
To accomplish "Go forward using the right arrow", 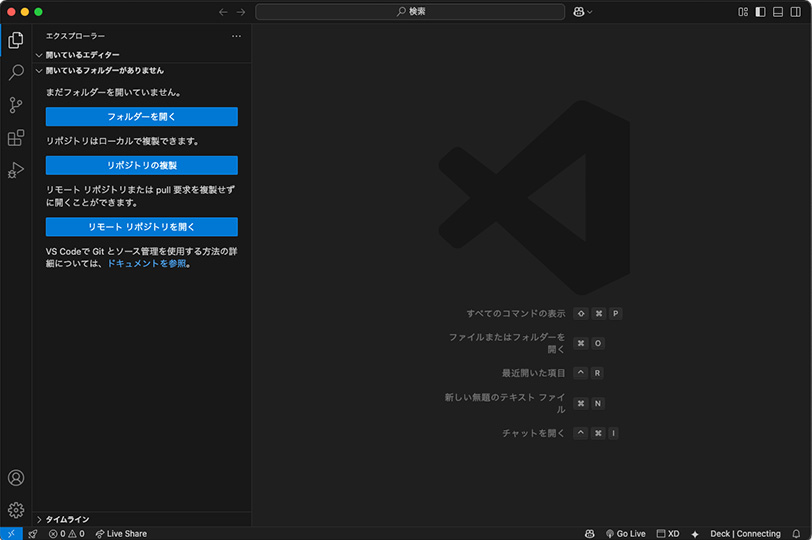I will pyautogui.click(x=241, y=12).
